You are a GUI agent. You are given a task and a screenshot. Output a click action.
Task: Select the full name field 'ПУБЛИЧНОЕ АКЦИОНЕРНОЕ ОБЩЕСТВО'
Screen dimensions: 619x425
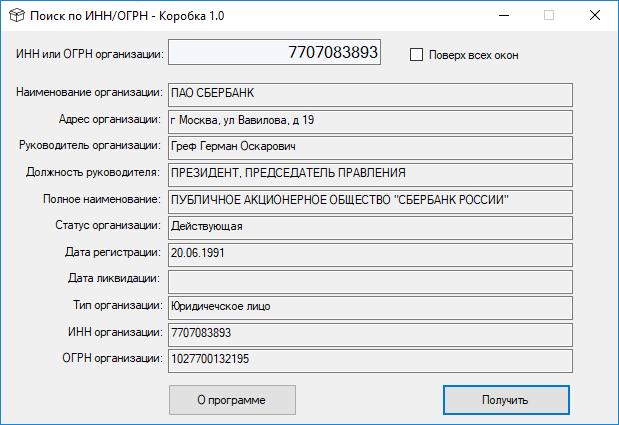(x=370, y=202)
